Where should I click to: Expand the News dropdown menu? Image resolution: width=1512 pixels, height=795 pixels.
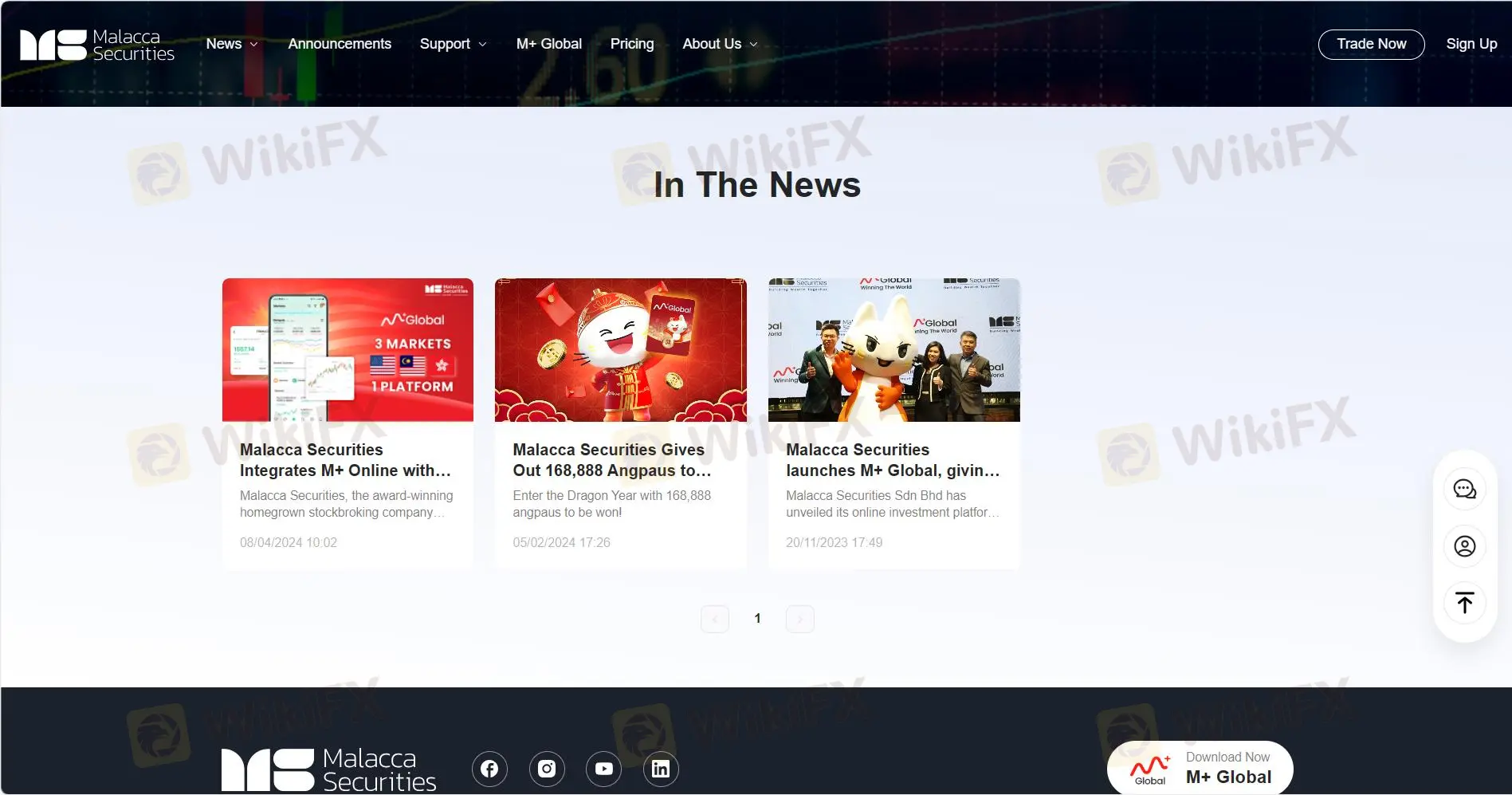(231, 44)
